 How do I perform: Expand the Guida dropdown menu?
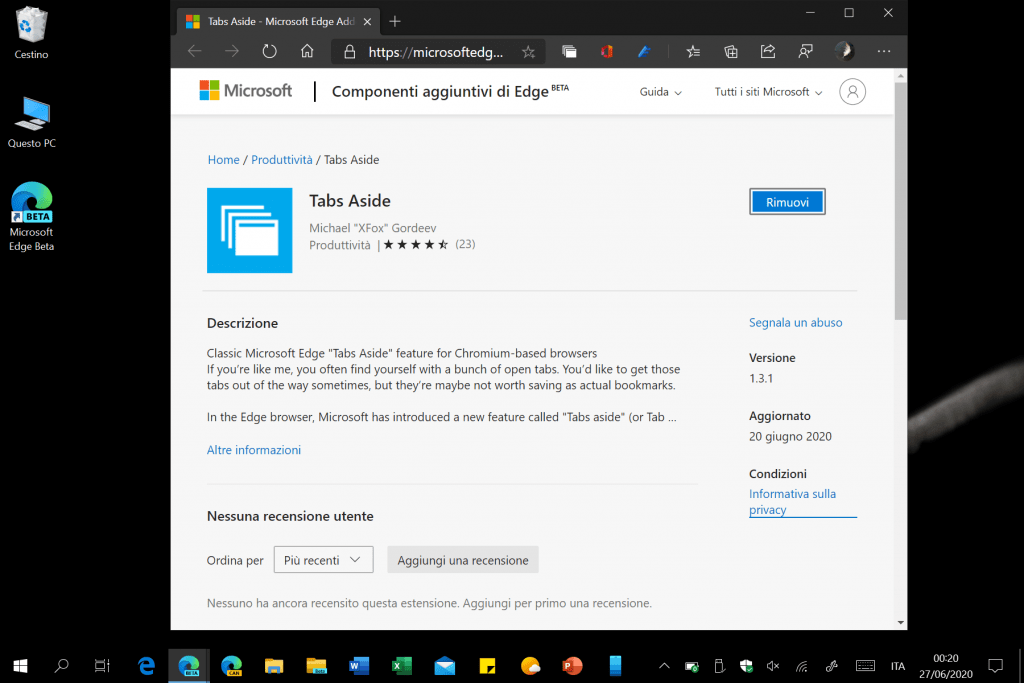point(660,92)
